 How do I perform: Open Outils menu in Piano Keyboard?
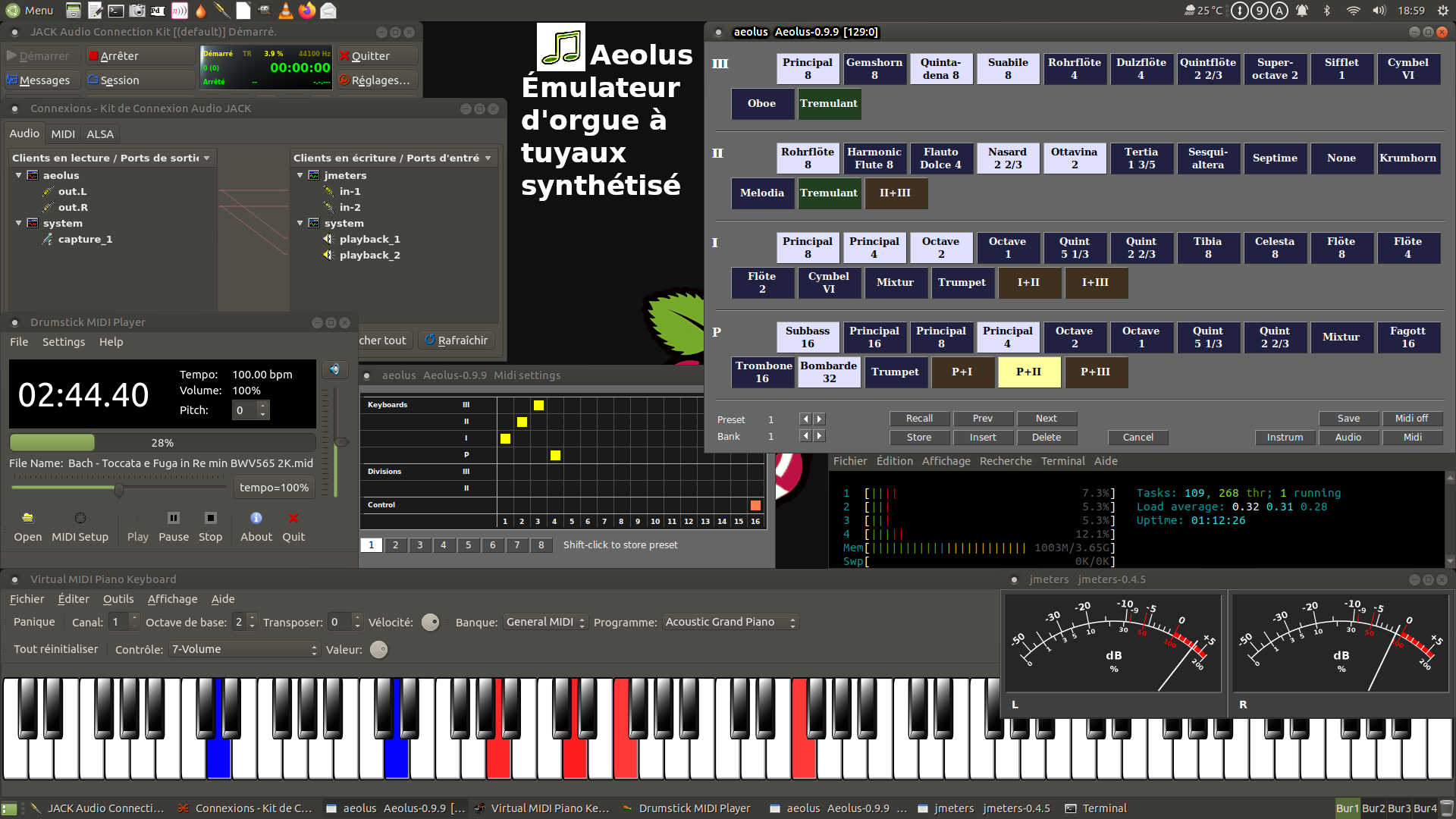click(x=118, y=599)
